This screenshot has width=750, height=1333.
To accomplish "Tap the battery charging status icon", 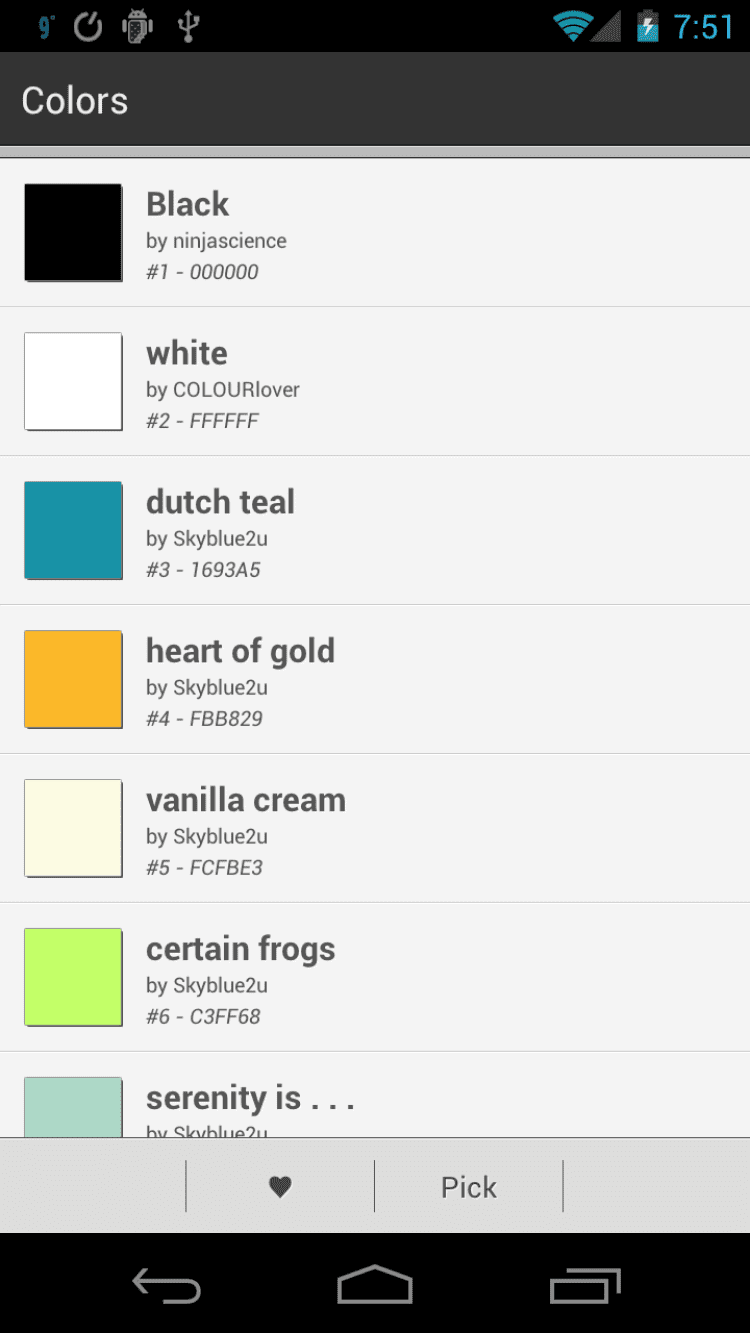I will coord(648,26).
